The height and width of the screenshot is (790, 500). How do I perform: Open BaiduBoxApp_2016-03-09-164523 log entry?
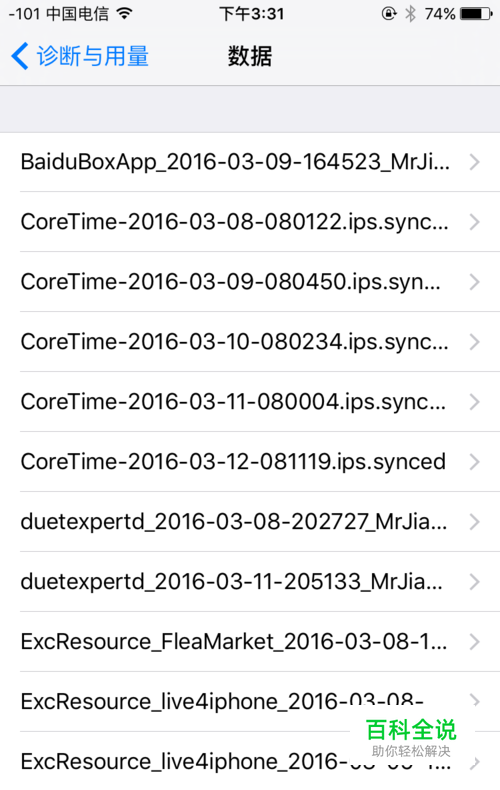point(250,162)
